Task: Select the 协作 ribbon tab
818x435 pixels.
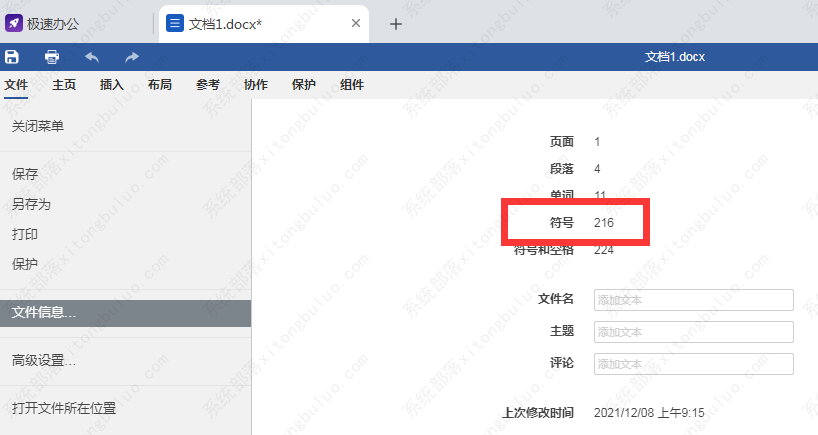Action: (256, 84)
